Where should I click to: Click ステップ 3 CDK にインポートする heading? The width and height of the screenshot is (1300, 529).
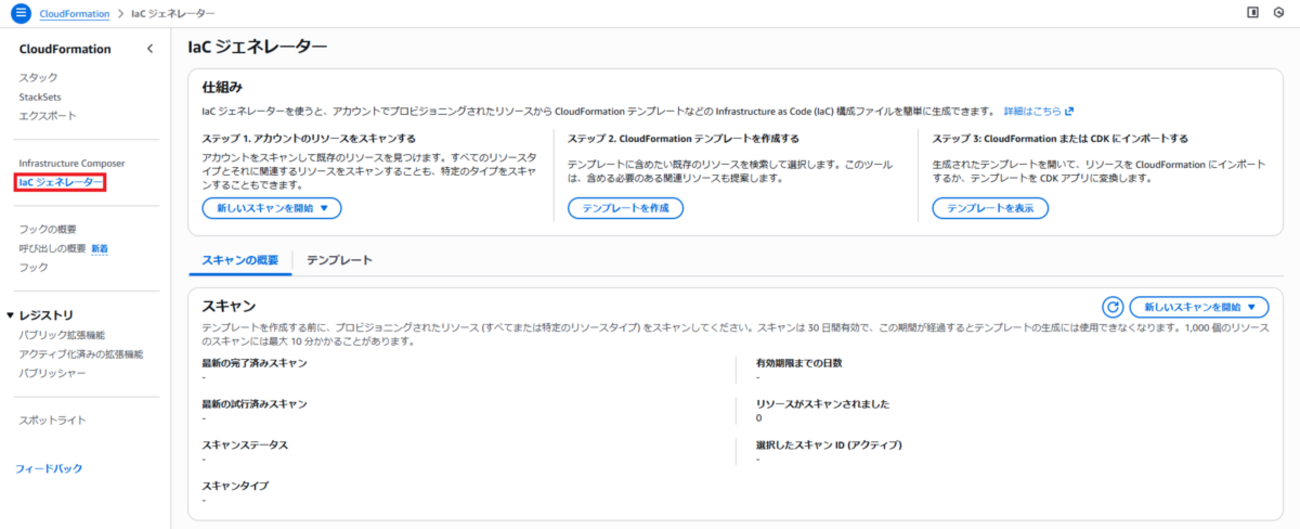(1060, 138)
